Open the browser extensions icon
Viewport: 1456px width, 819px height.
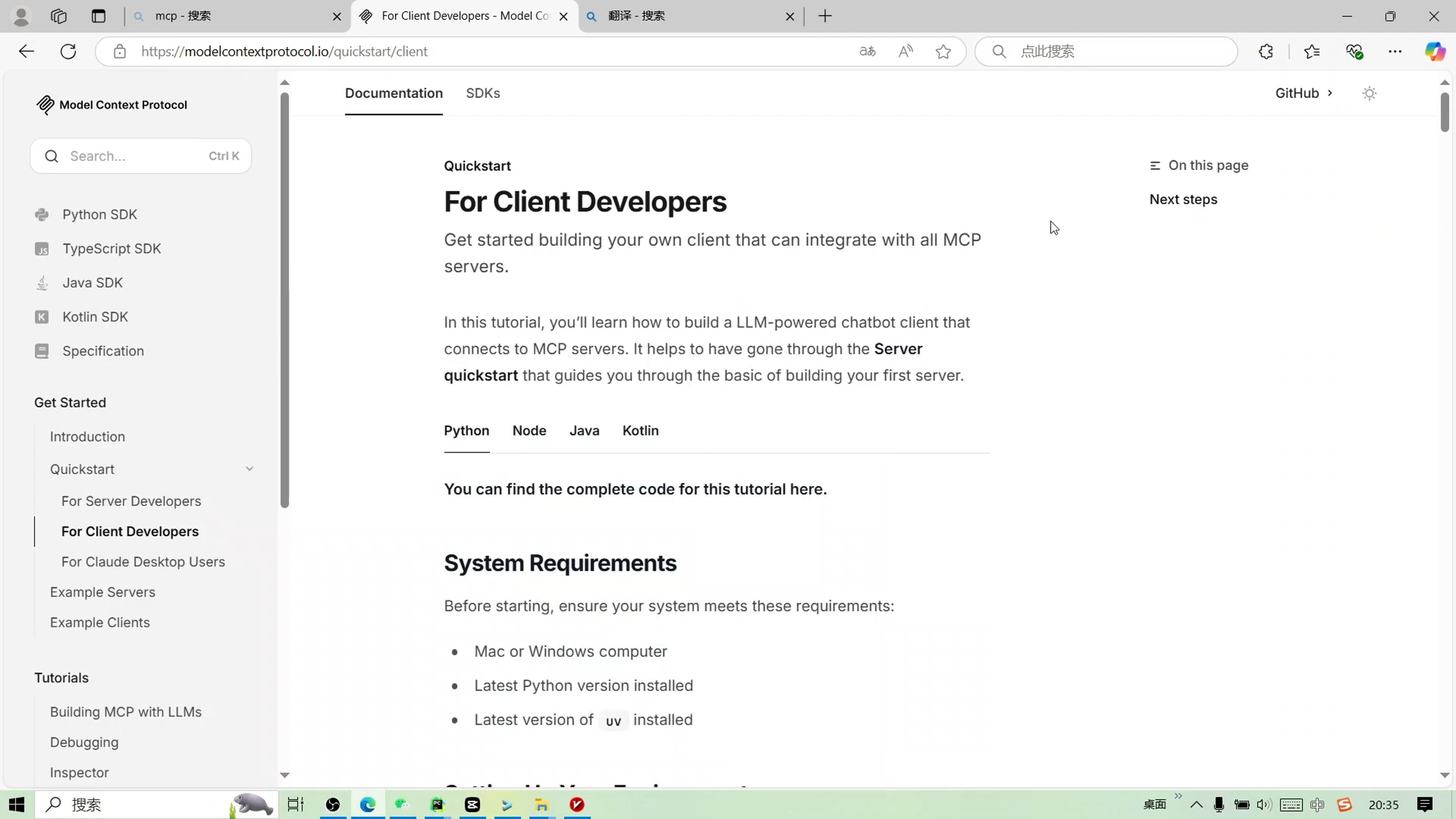point(1266,52)
